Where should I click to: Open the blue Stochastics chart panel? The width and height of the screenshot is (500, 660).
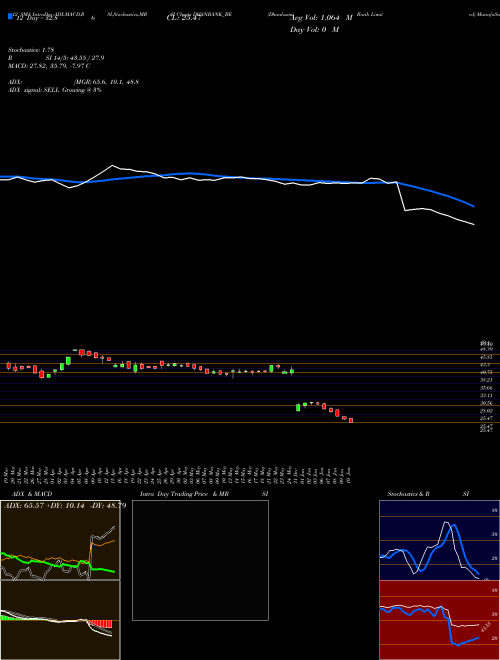tap(439, 540)
